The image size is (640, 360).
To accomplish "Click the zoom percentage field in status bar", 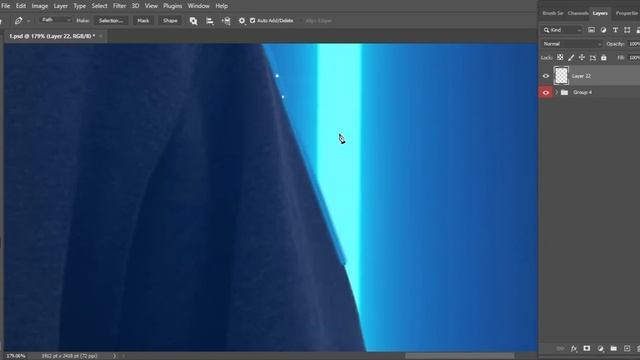I will point(16,356).
